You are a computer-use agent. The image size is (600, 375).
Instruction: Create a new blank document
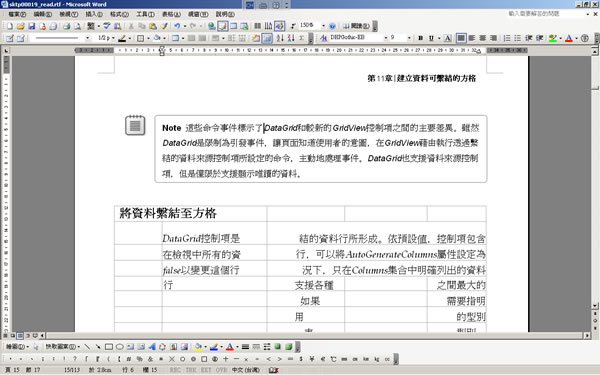click(10, 26)
